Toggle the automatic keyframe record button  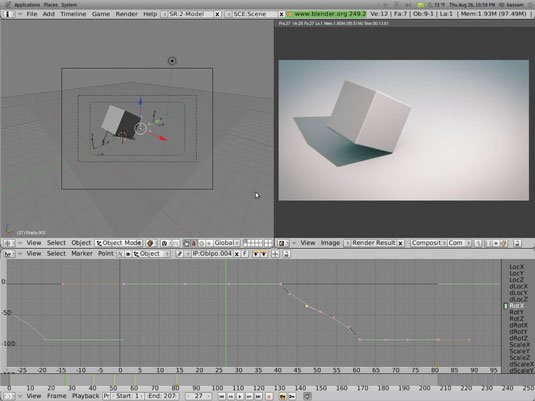coord(269,397)
